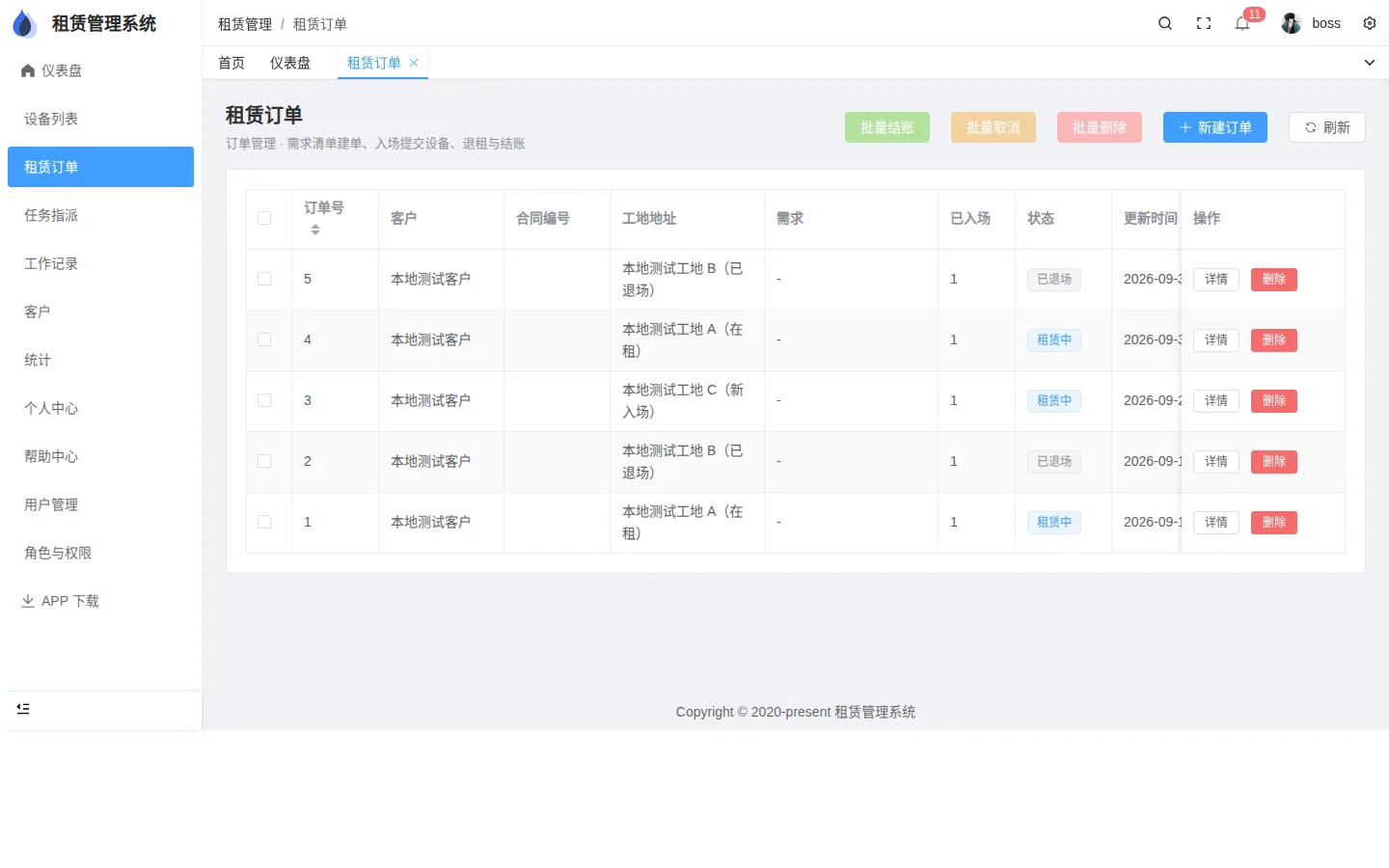Open 角色与权限 in the sidebar

tap(100, 553)
